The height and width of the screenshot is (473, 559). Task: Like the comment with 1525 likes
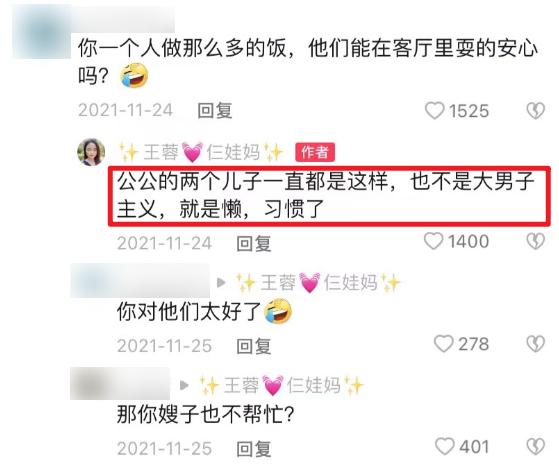point(435,110)
